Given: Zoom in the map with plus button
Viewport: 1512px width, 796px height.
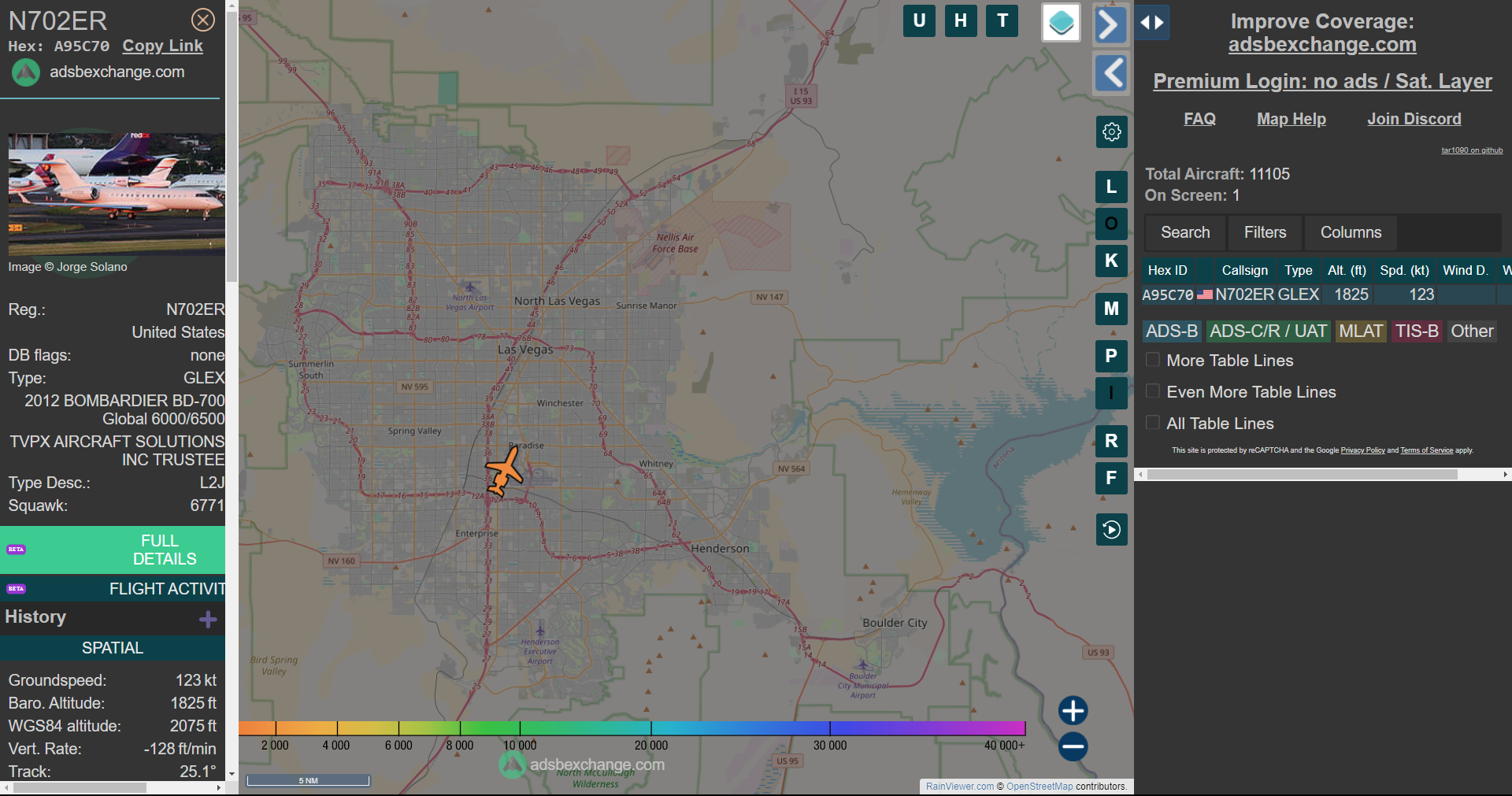Looking at the screenshot, I should coord(1073,710).
